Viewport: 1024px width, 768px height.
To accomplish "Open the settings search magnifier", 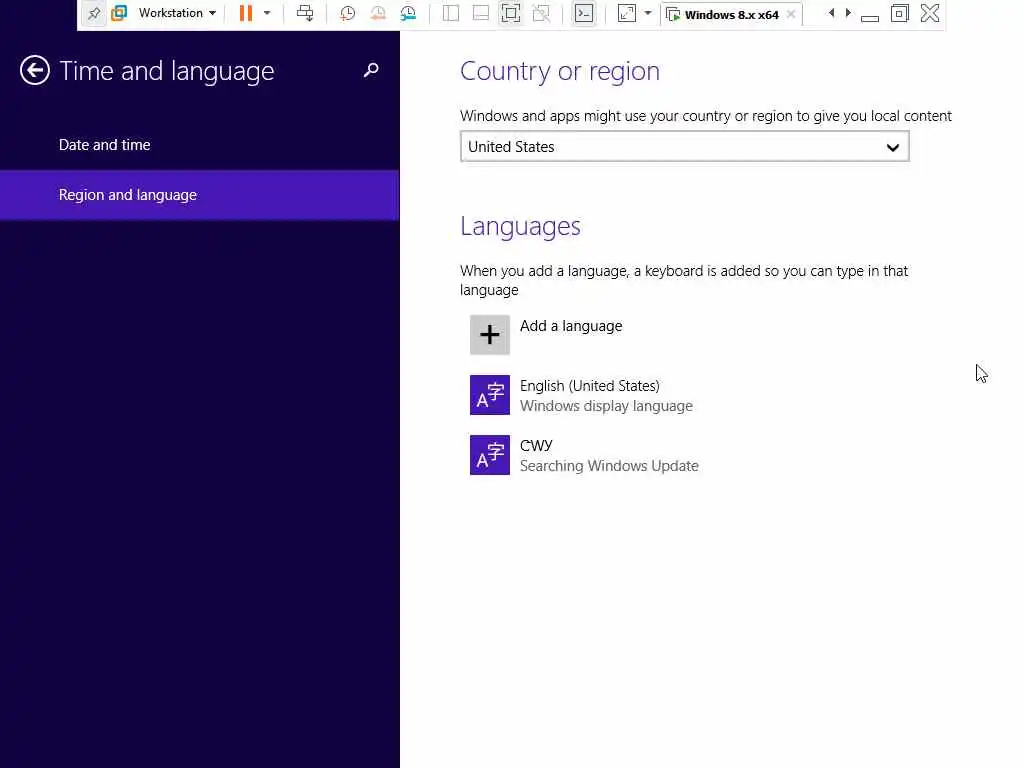I will point(371,70).
